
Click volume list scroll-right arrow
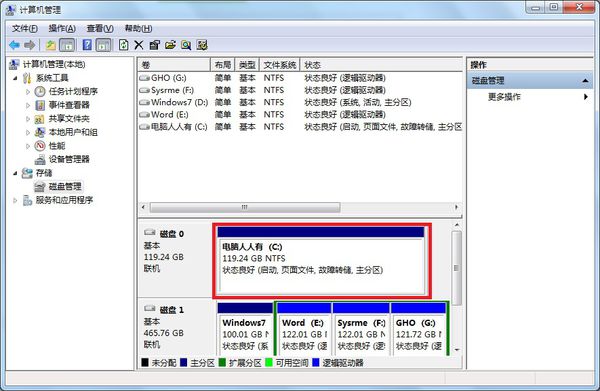pos(457,207)
